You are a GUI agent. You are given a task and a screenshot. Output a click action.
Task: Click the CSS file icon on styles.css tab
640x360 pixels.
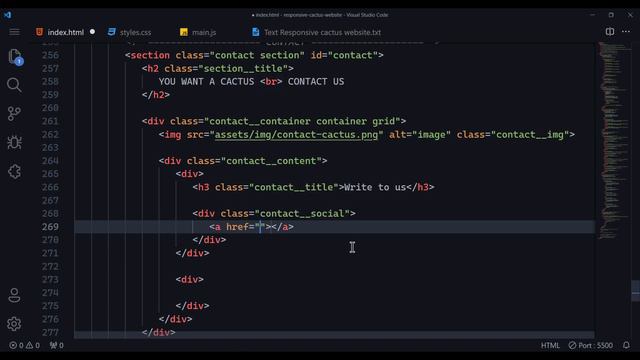pos(111,32)
